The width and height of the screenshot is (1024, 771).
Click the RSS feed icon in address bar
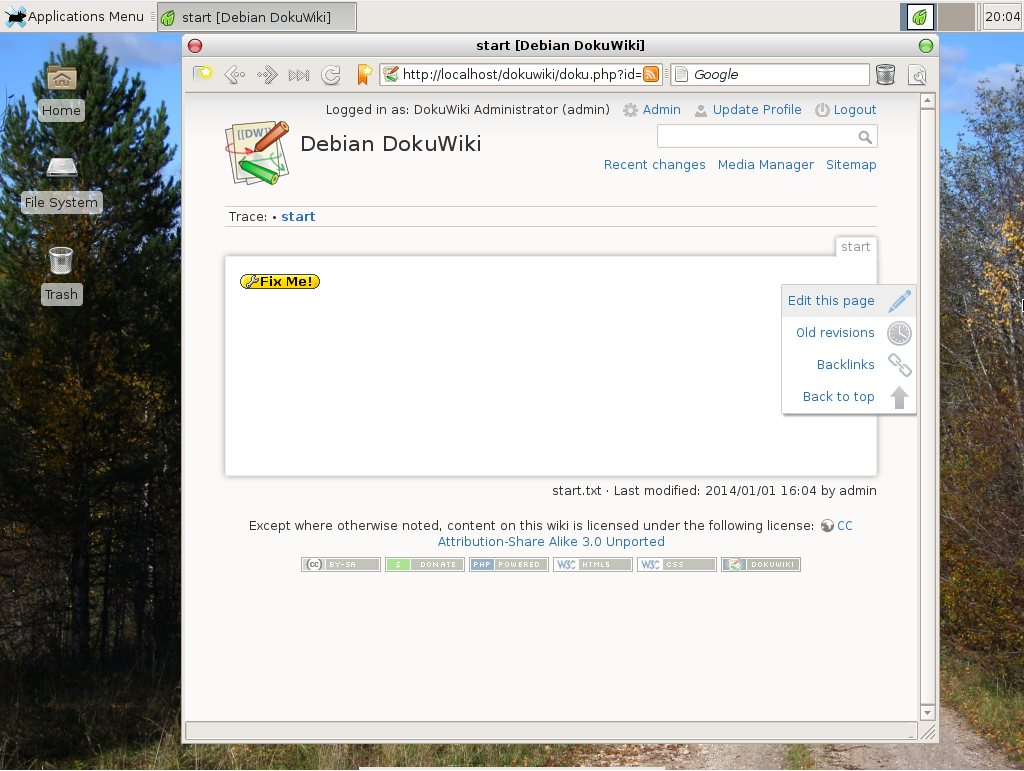click(651, 74)
